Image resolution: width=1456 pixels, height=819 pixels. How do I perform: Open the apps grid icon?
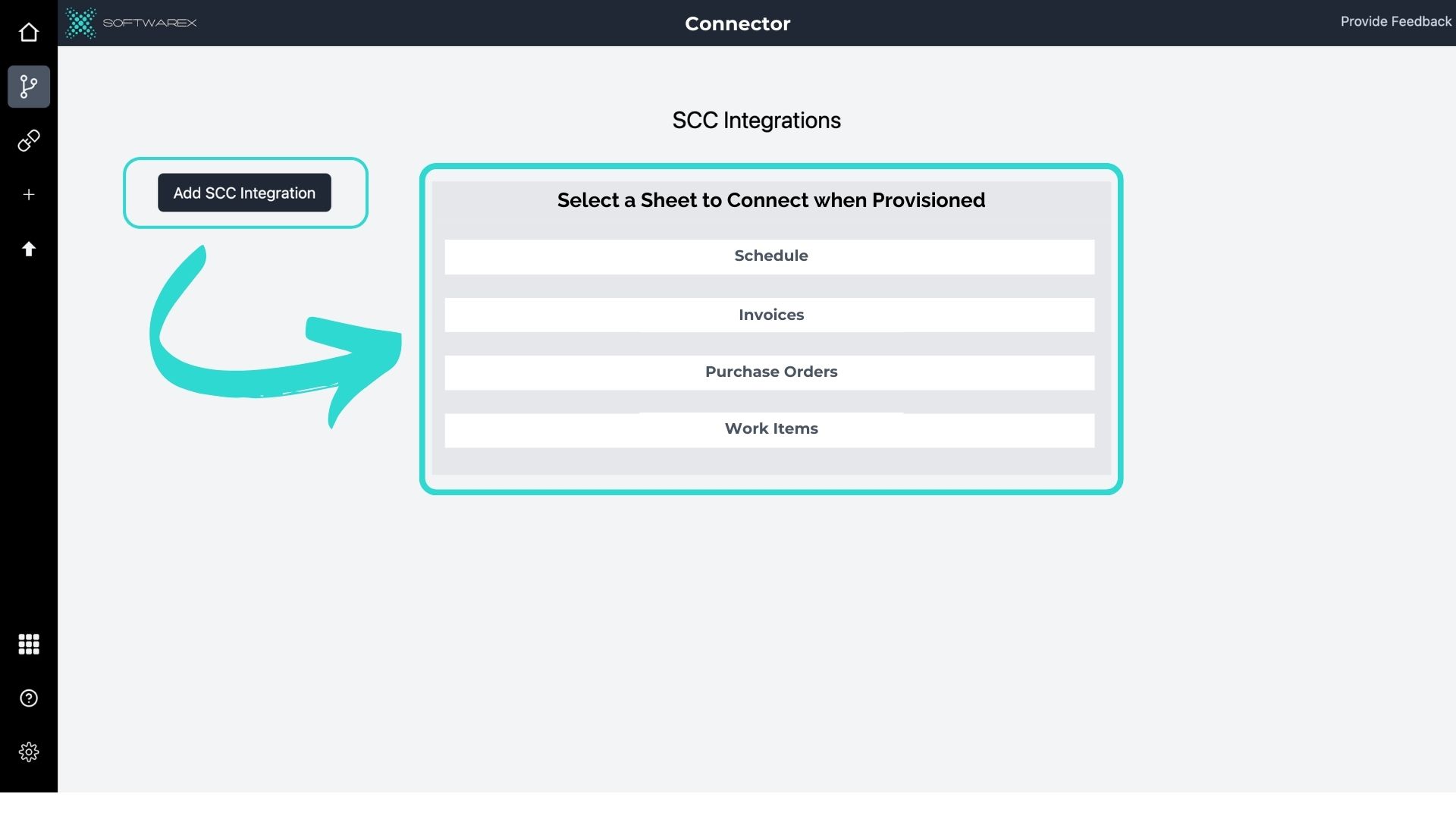[x=29, y=644]
